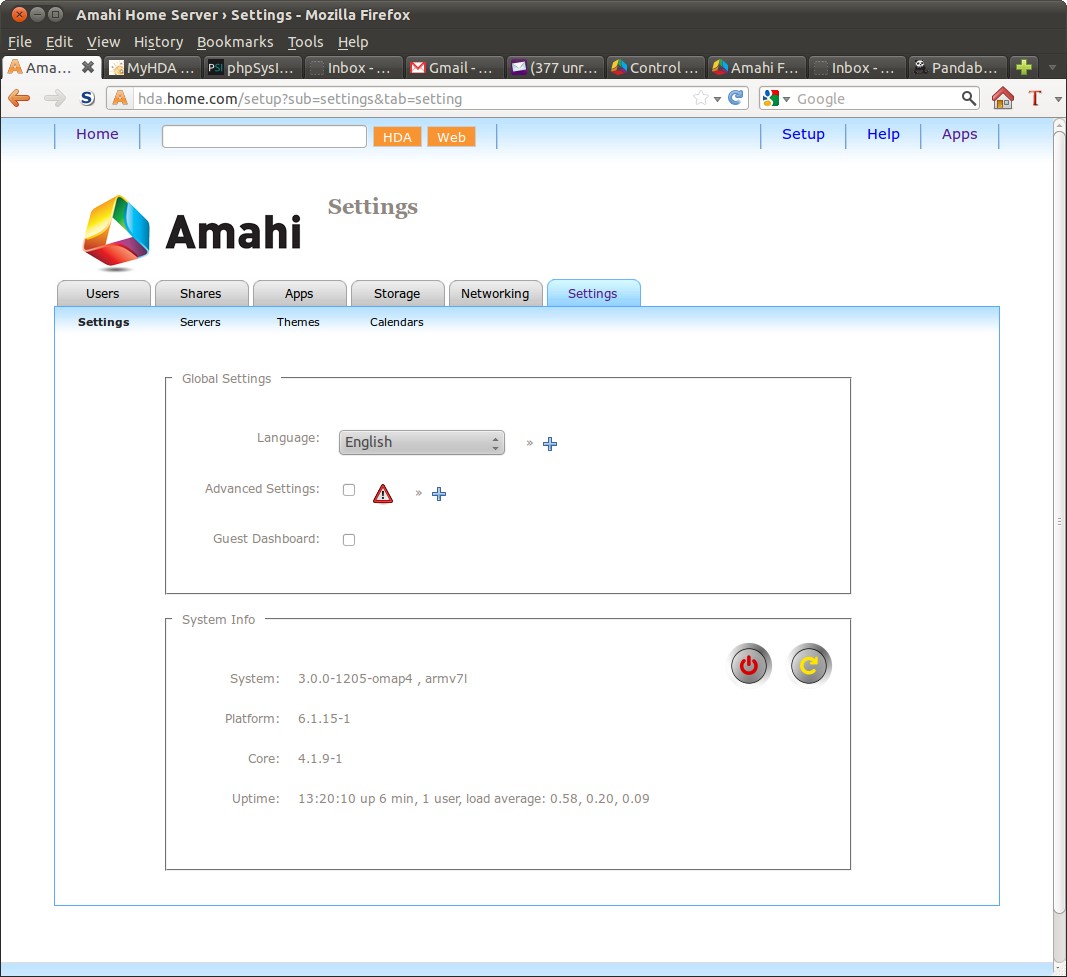
Task: Click the yellow reboot icon
Action: coord(809,665)
